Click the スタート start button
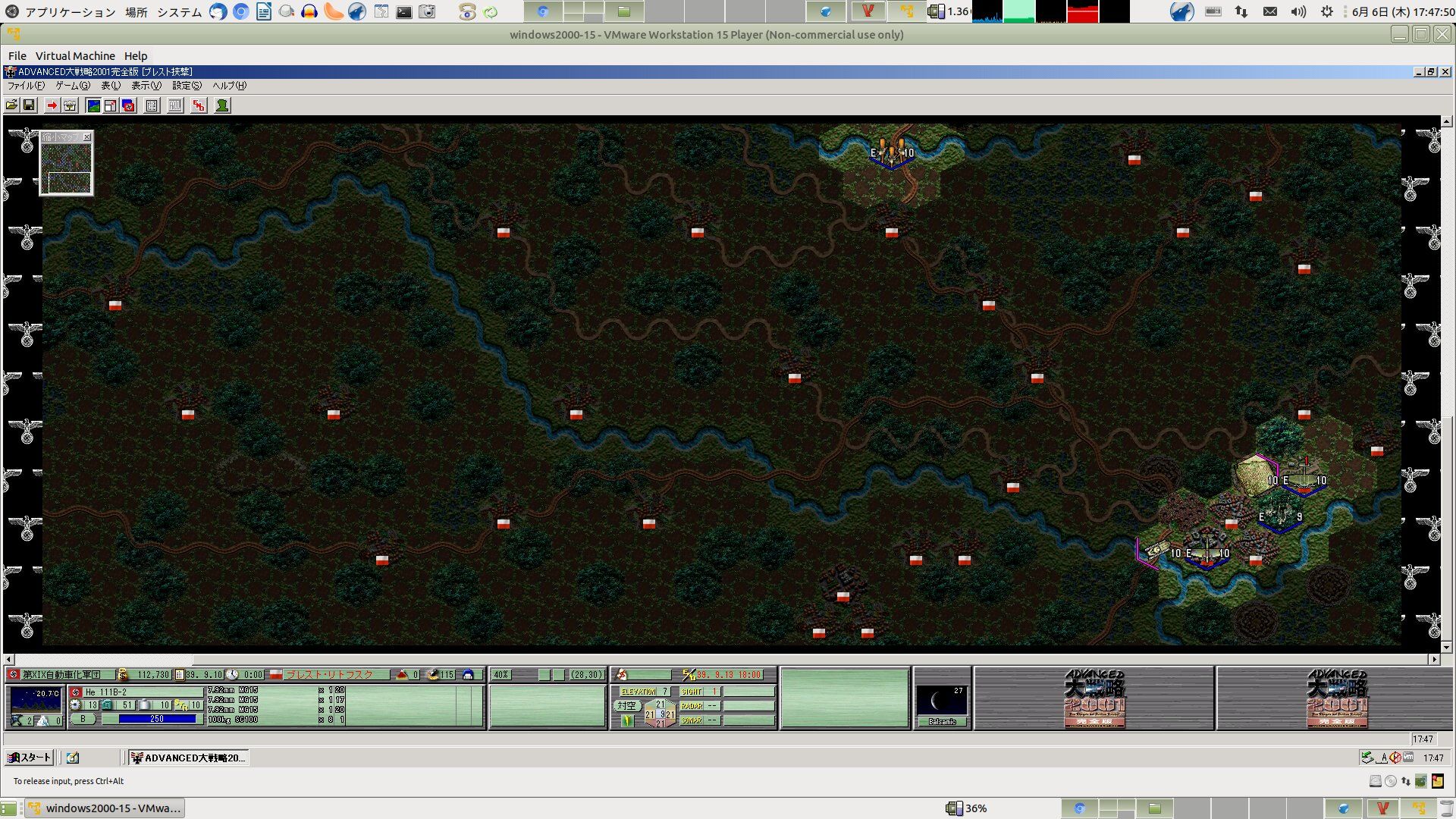The height and width of the screenshot is (819, 1456). pos(29,758)
